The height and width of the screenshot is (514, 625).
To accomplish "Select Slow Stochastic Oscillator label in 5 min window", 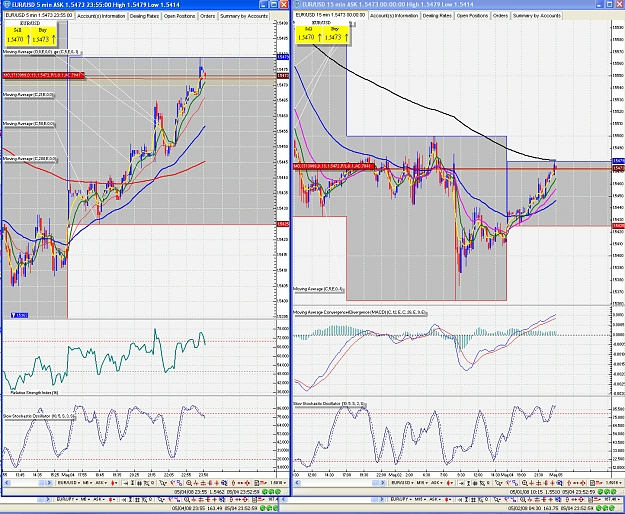I will pos(39,416).
